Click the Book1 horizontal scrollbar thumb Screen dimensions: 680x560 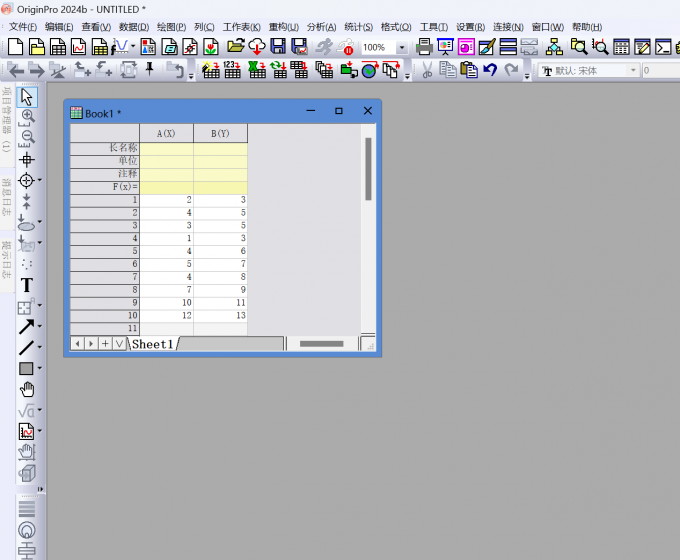click(x=321, y=344)
